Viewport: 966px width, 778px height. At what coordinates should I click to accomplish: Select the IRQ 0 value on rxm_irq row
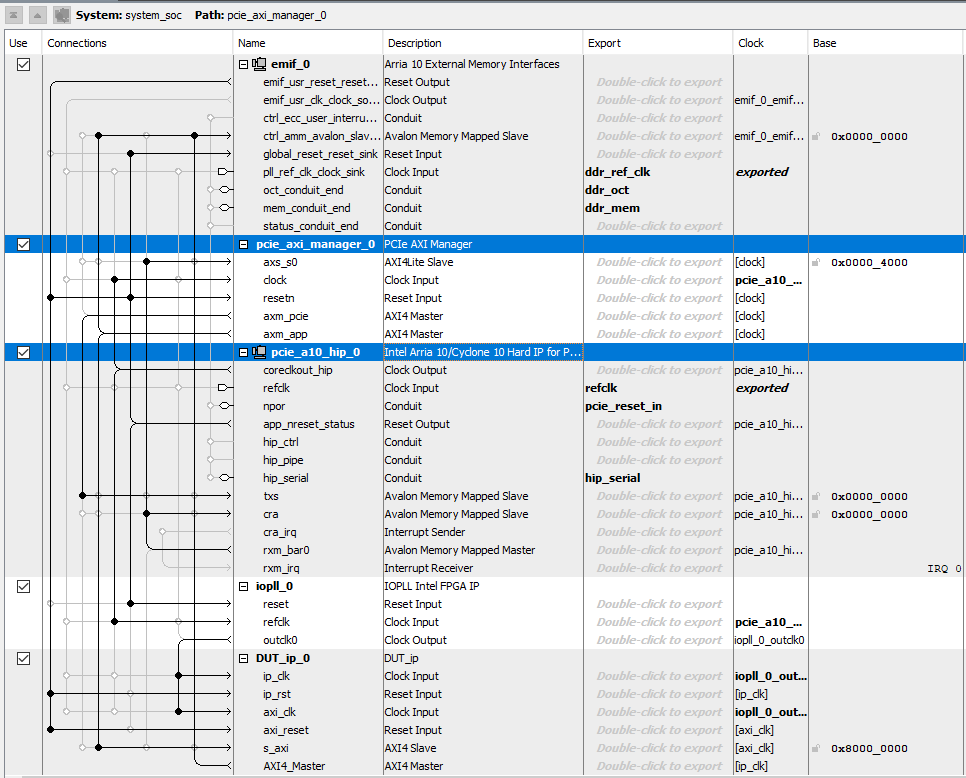[944, 569]
